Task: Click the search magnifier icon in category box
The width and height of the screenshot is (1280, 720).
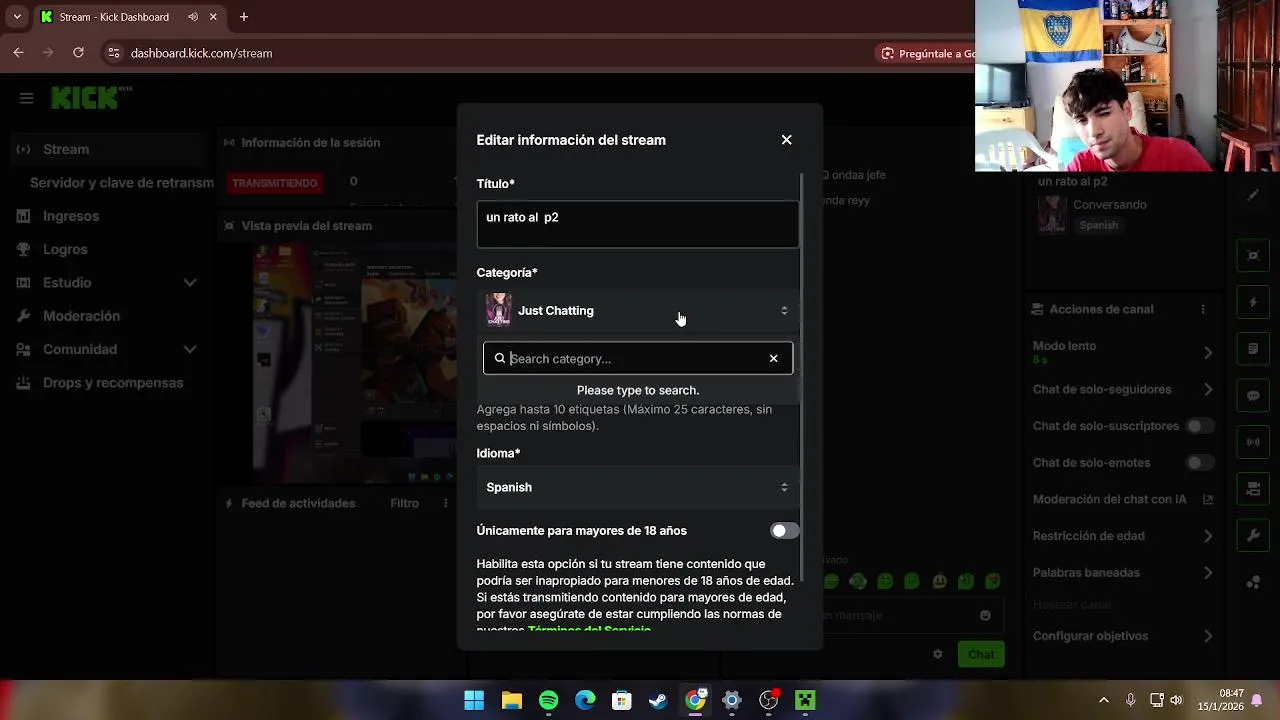Action: pyautogui.click(x=500, y=358)
